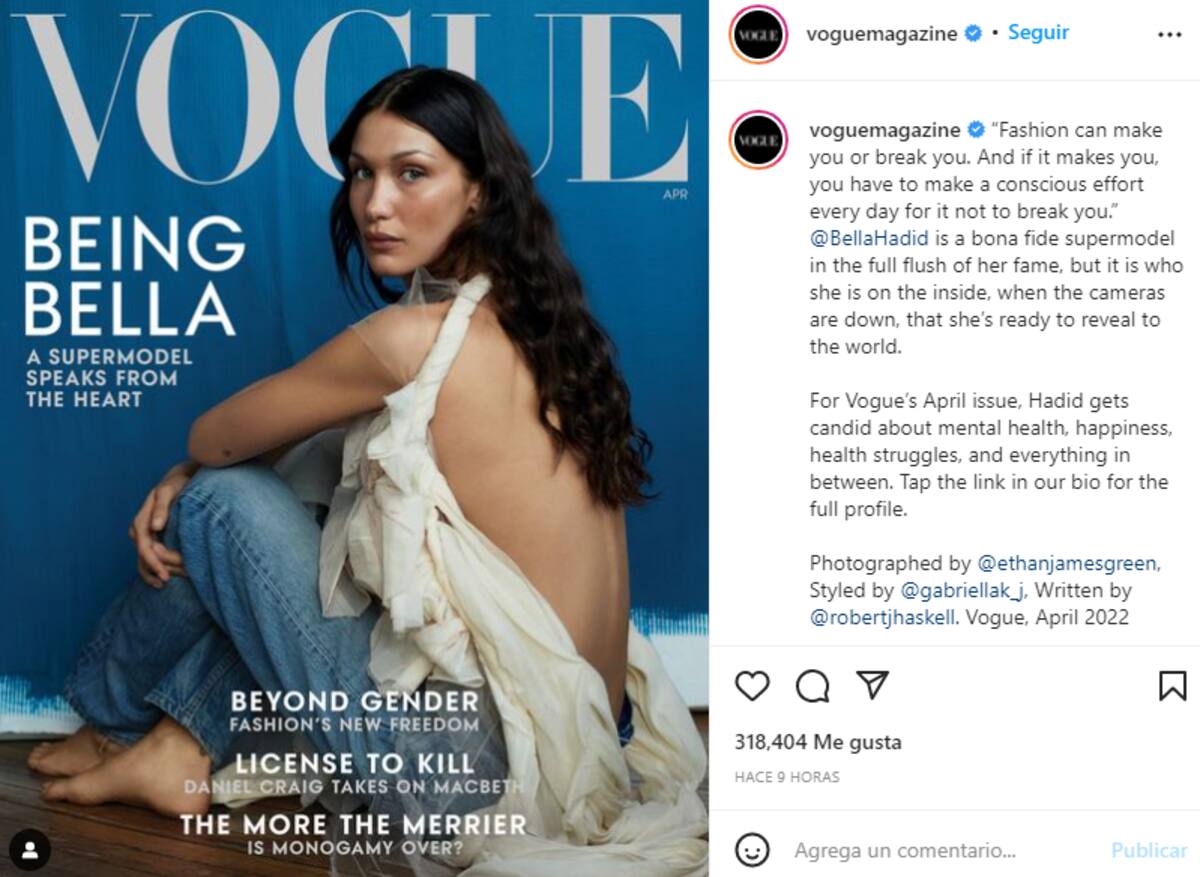Share the post via paper plane icon
Screen dimensions: 1200x877
[x=873, y=685]
